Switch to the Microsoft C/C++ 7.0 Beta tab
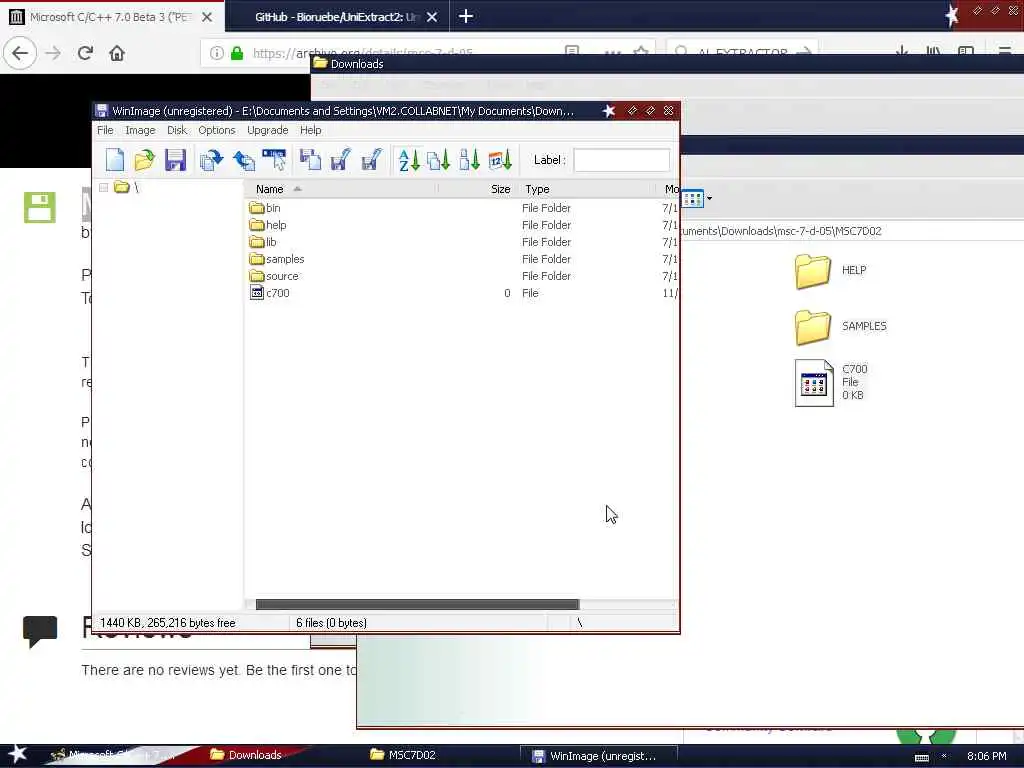1024x768 pixels. pos(111,17)
